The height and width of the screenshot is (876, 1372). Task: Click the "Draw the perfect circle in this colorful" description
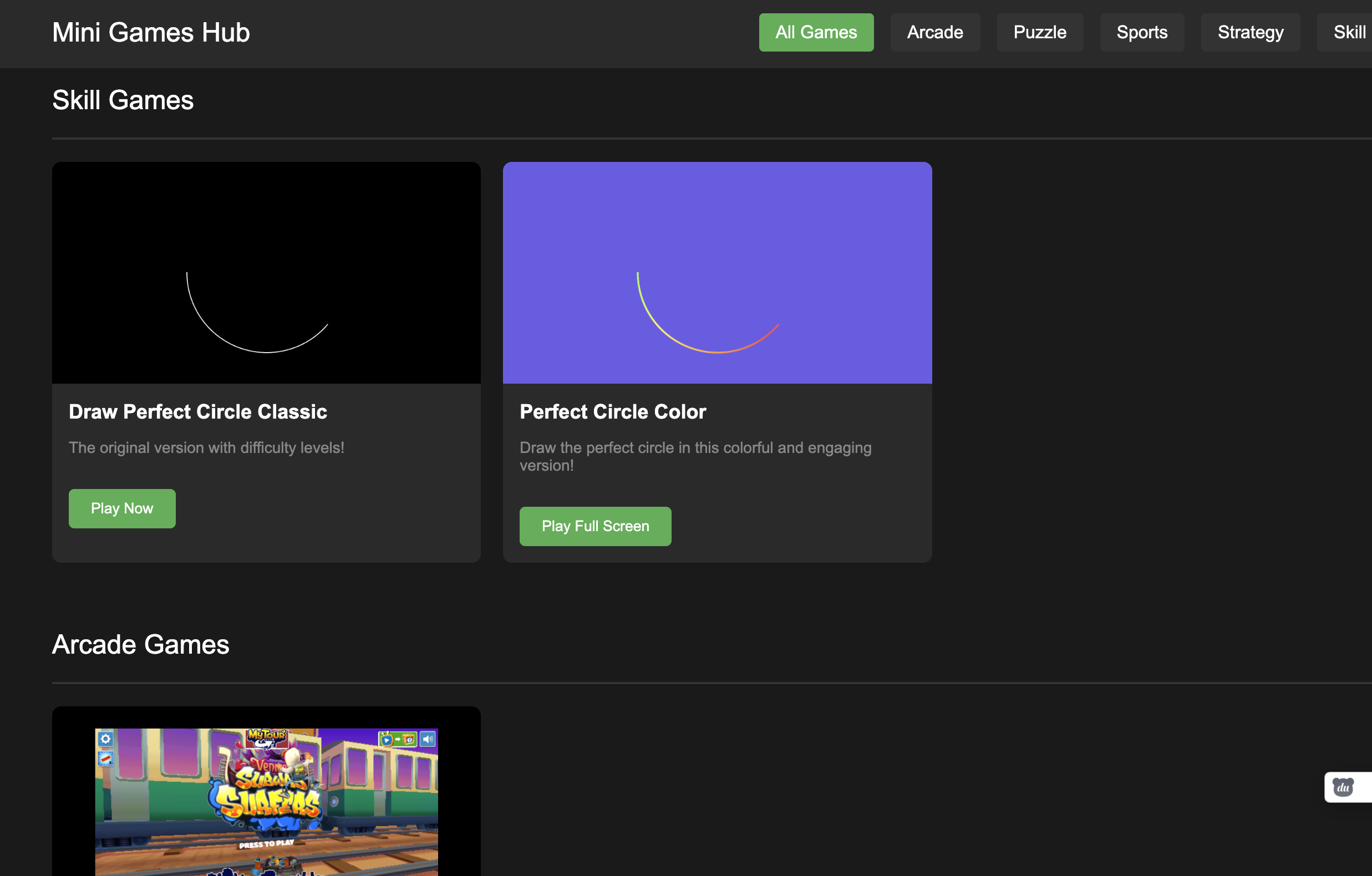695,457
